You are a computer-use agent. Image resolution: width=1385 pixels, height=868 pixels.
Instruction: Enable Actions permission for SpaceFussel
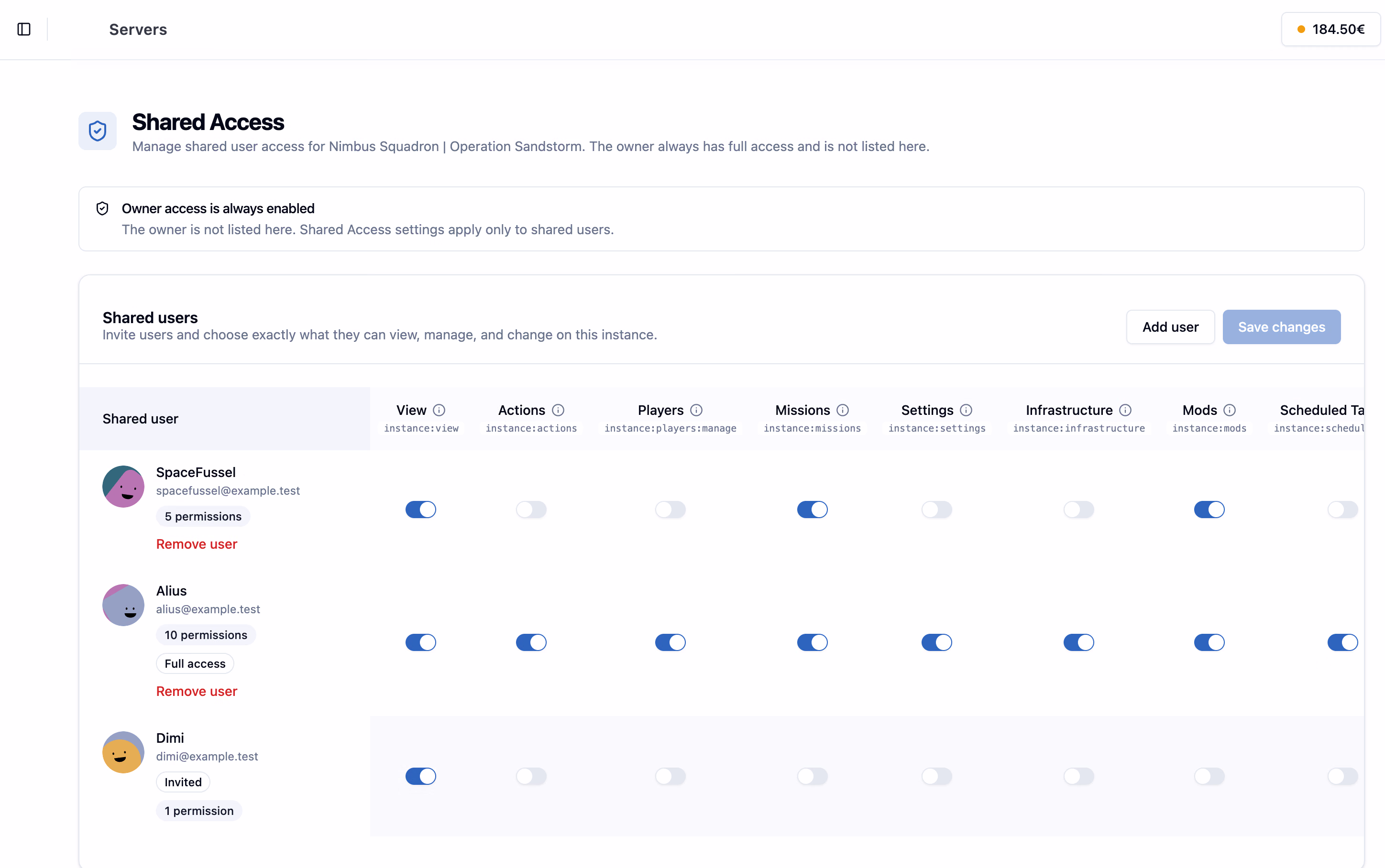531,509
